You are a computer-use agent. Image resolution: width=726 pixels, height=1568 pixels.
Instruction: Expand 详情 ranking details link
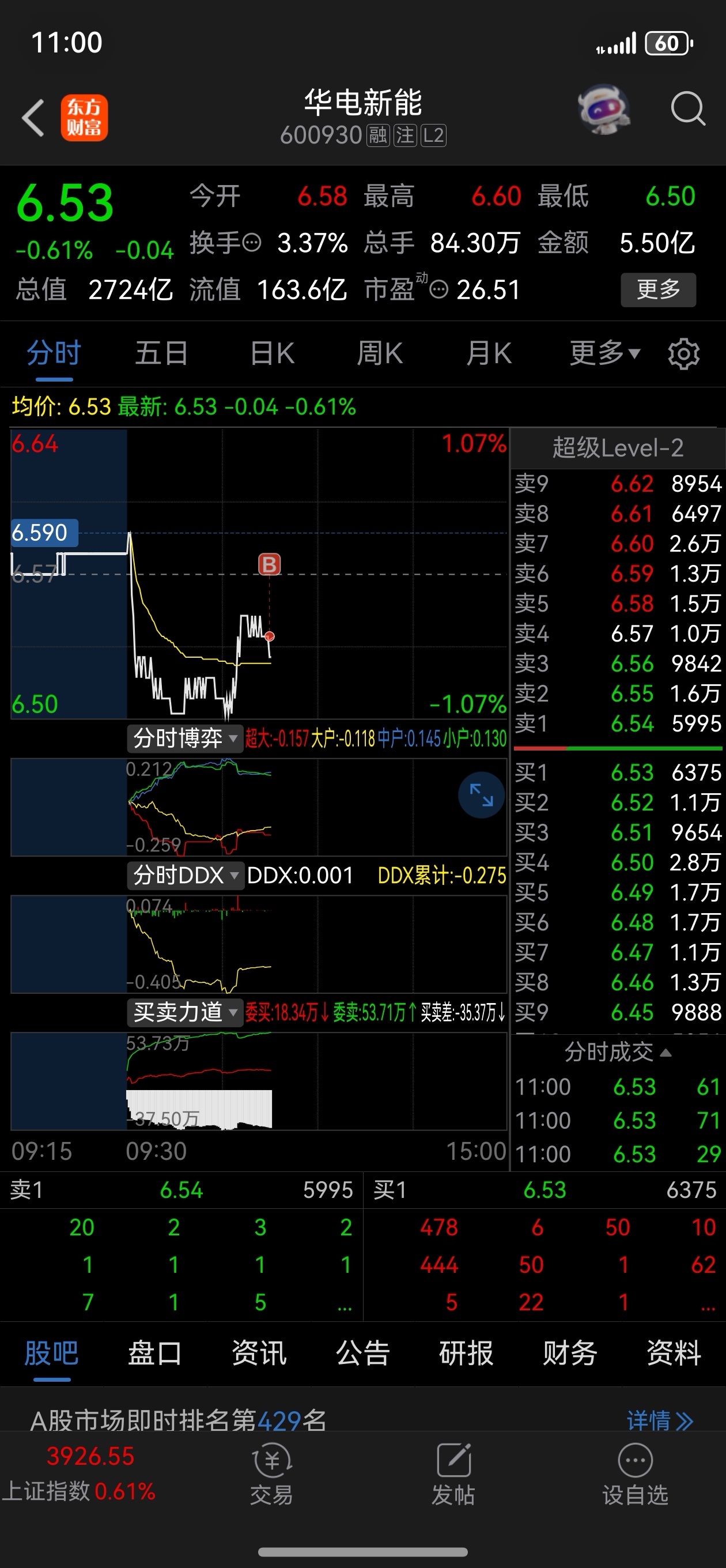point(660,1420)
